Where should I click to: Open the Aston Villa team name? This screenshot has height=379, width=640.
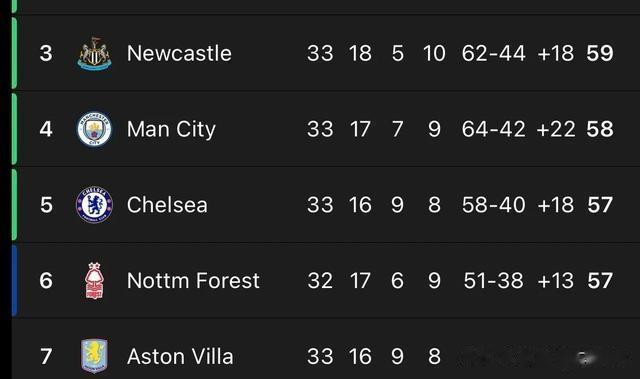coord(180,356)
